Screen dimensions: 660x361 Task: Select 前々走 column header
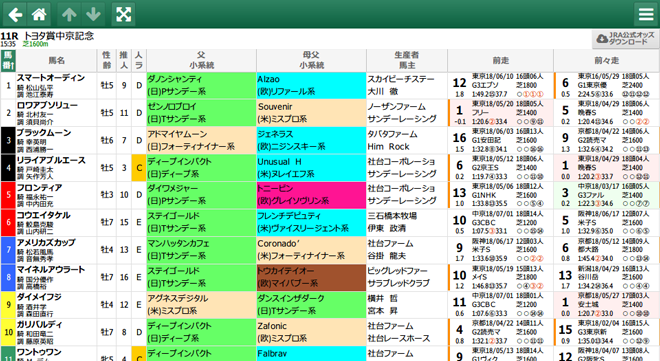click(607, 61)
